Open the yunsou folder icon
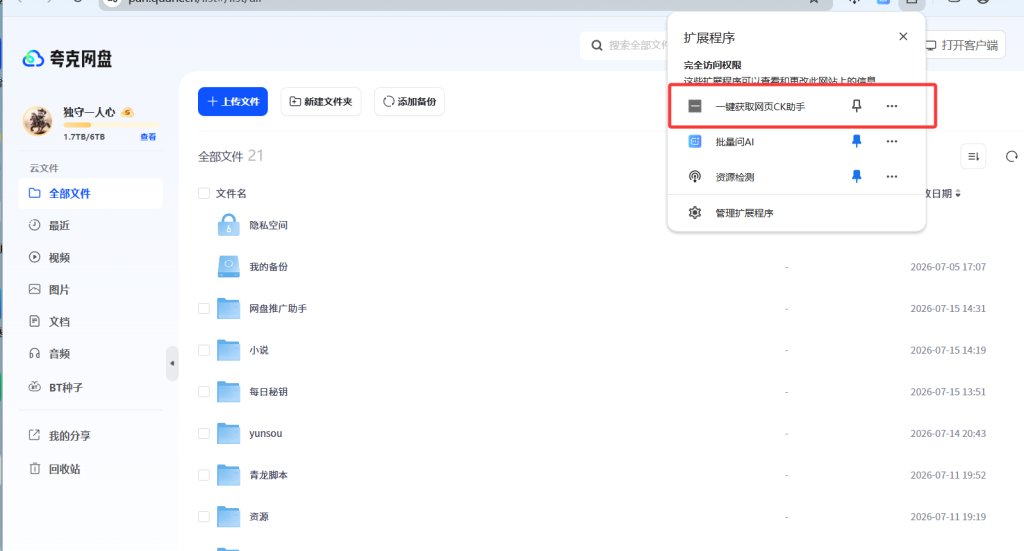The width and height of the screenshot is (1024, 551). click(x=229, y=433)
